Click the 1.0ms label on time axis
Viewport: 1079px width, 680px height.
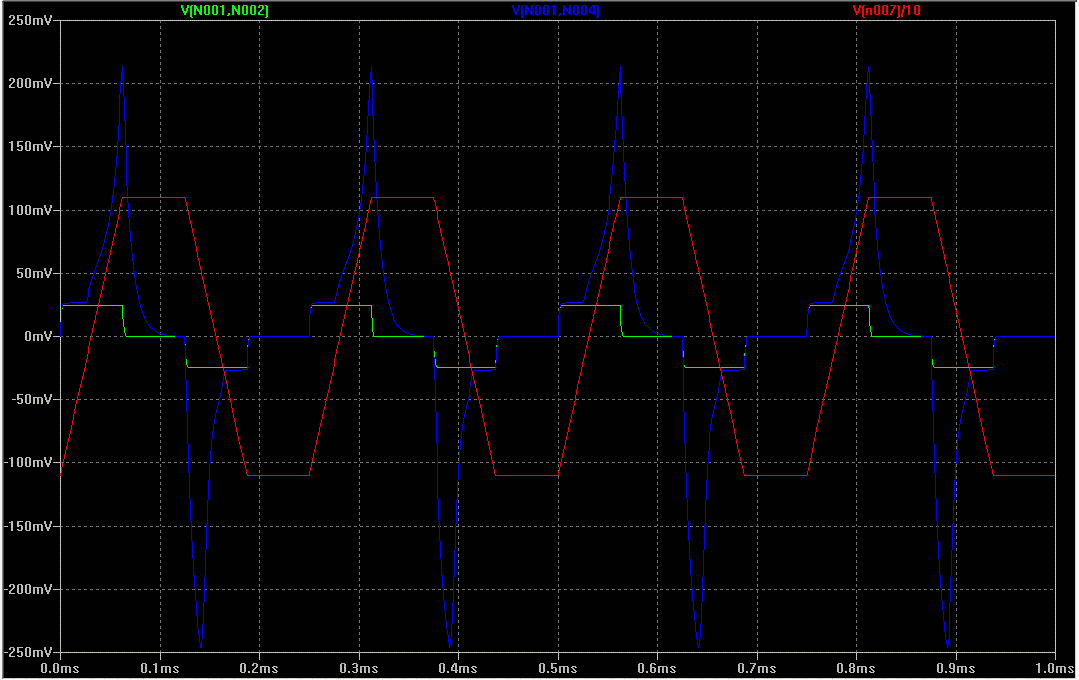tap(1054, 667)
